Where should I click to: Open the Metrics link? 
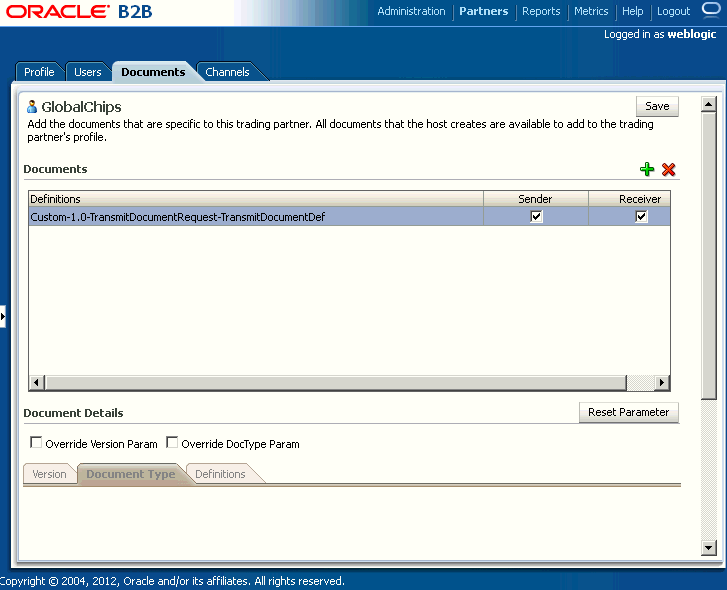pyautogui.click(x=591, y=11)
